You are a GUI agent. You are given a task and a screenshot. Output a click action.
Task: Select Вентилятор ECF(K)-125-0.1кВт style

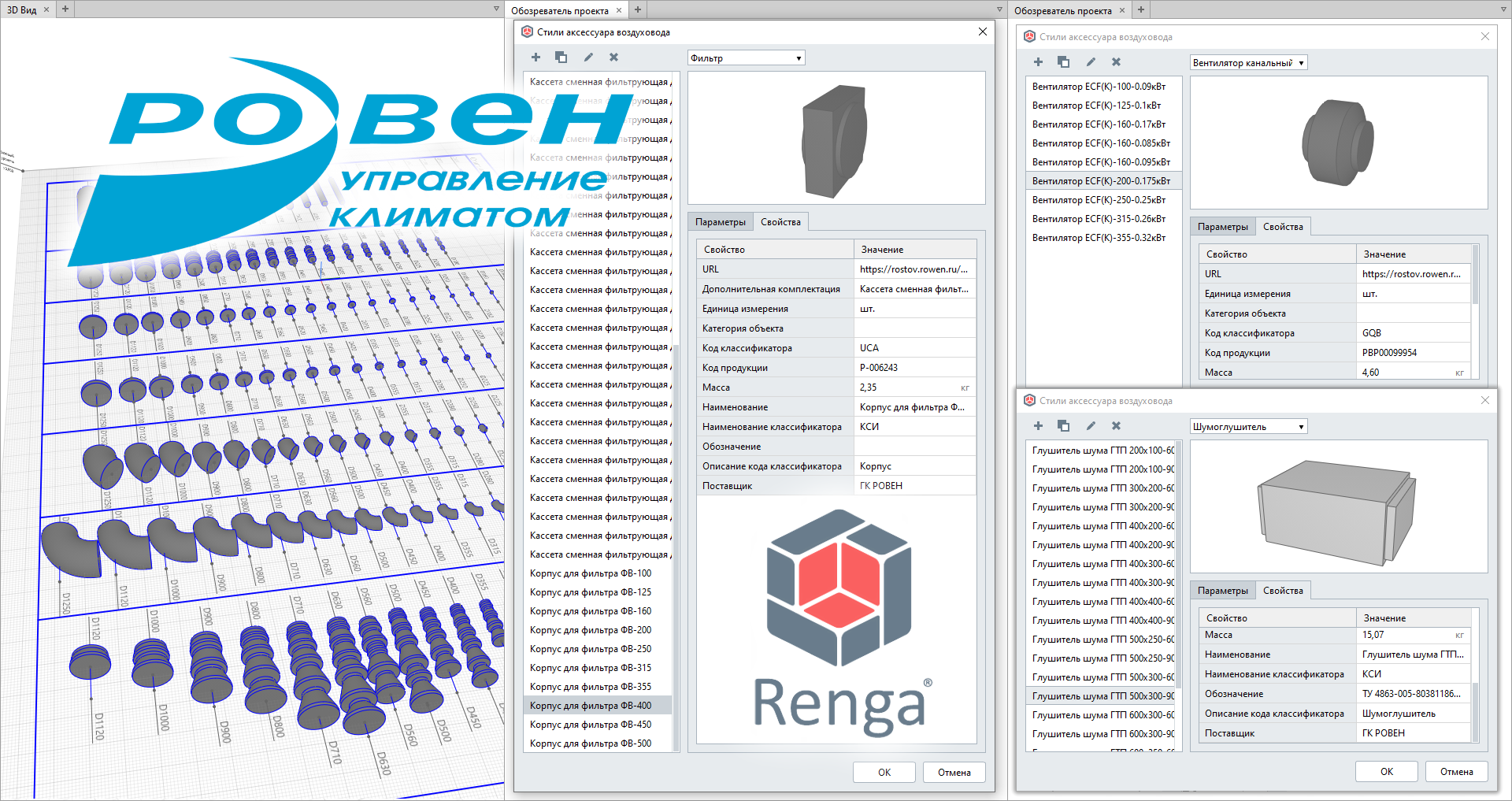pyautogui.click(x=1104, y=106)
